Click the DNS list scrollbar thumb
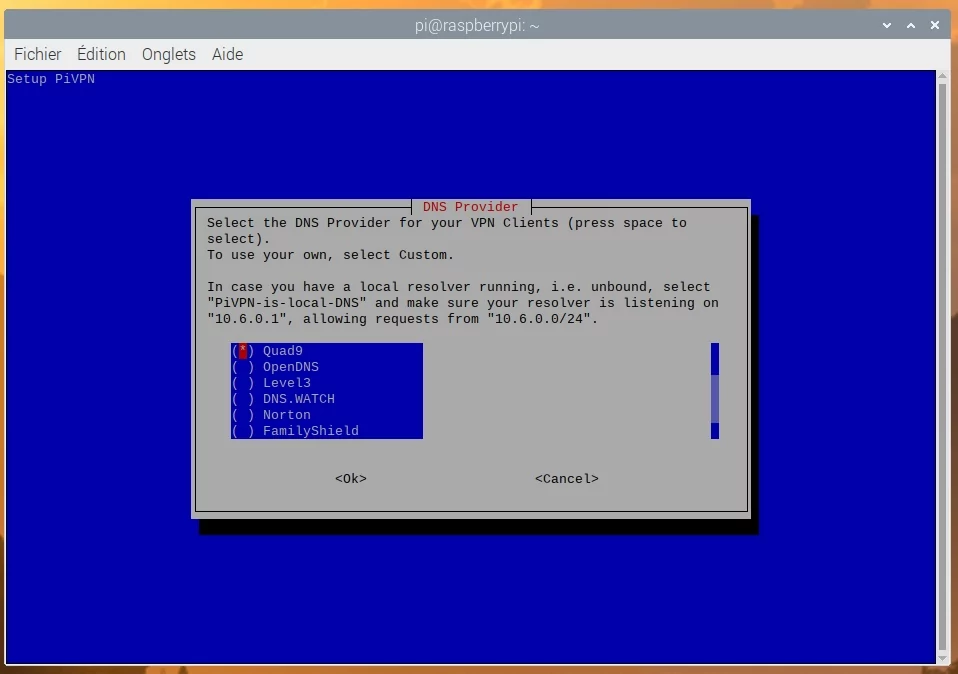This screenshot has height=674, width=958. (x=715, y=398)
